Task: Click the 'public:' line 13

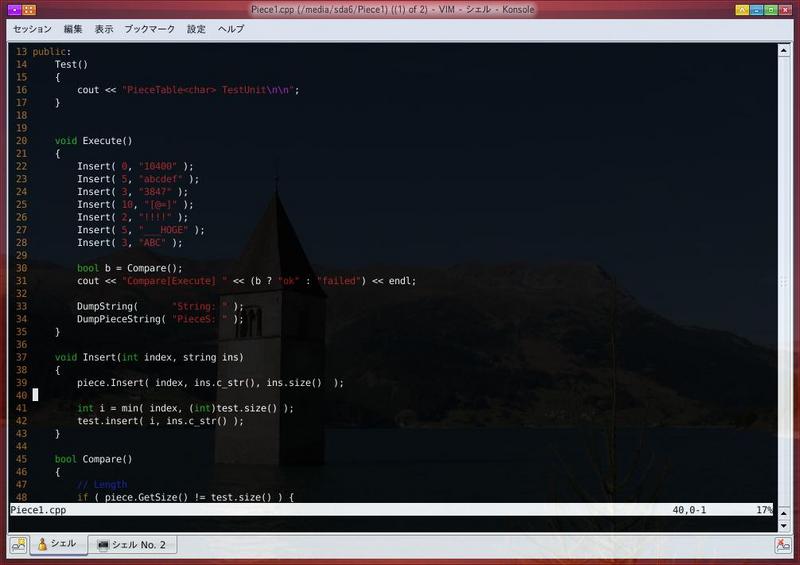Action: tap(52, 52)
